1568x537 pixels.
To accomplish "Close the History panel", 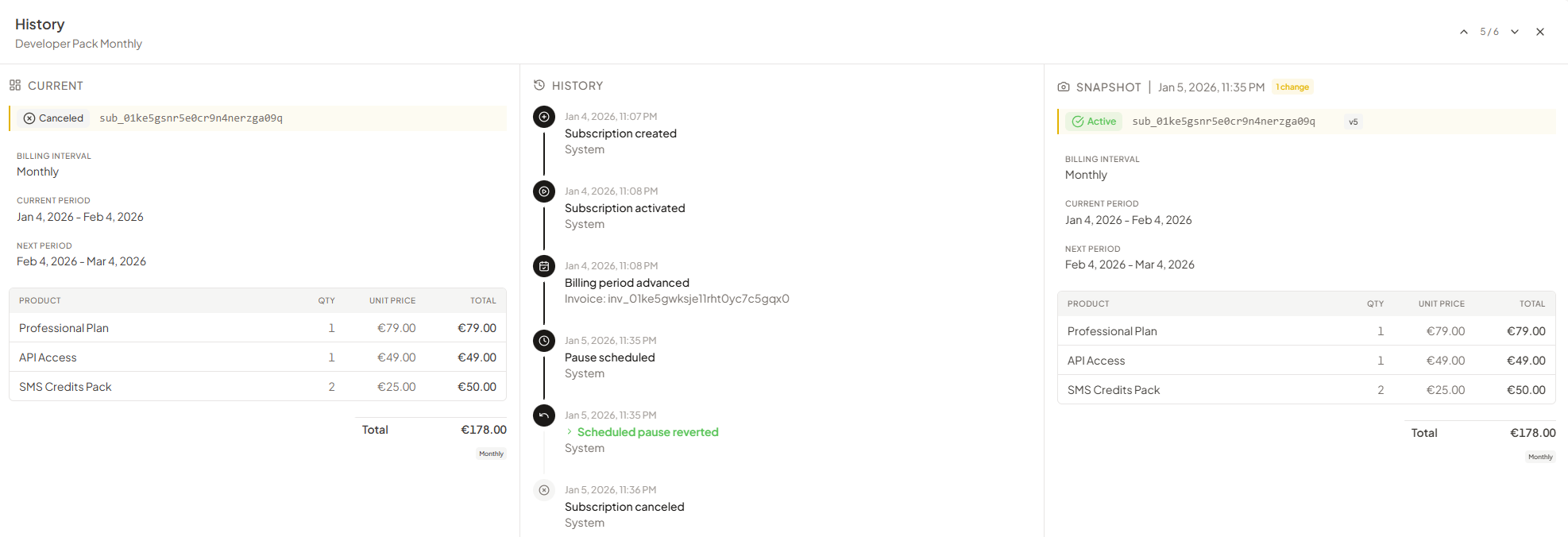I will pyautogui.click(x=1540, y=32).
